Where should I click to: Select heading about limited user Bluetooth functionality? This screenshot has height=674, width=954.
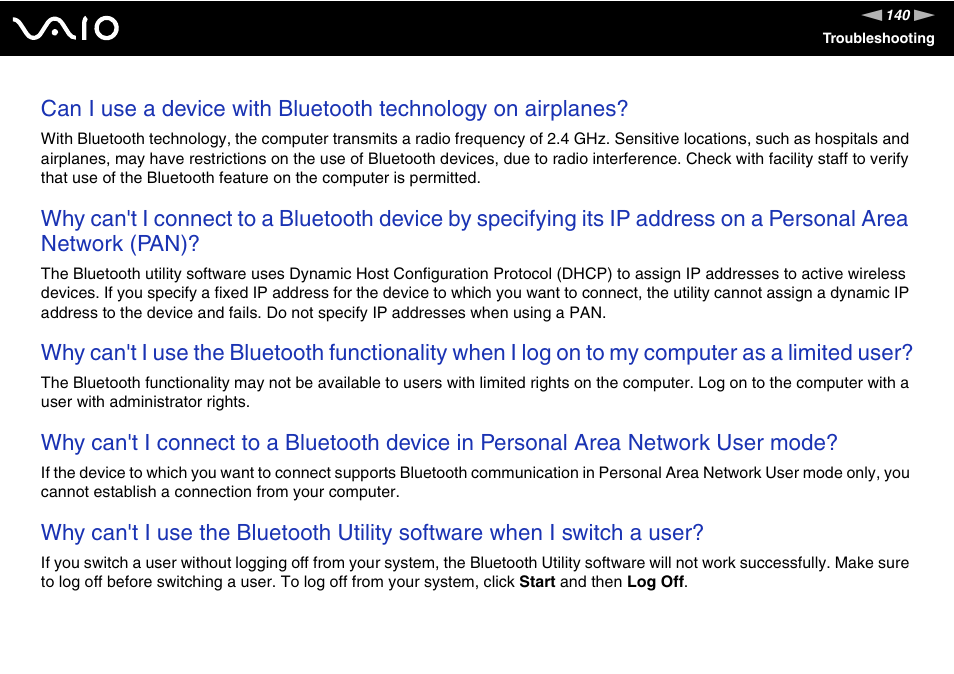pos(476,353)
